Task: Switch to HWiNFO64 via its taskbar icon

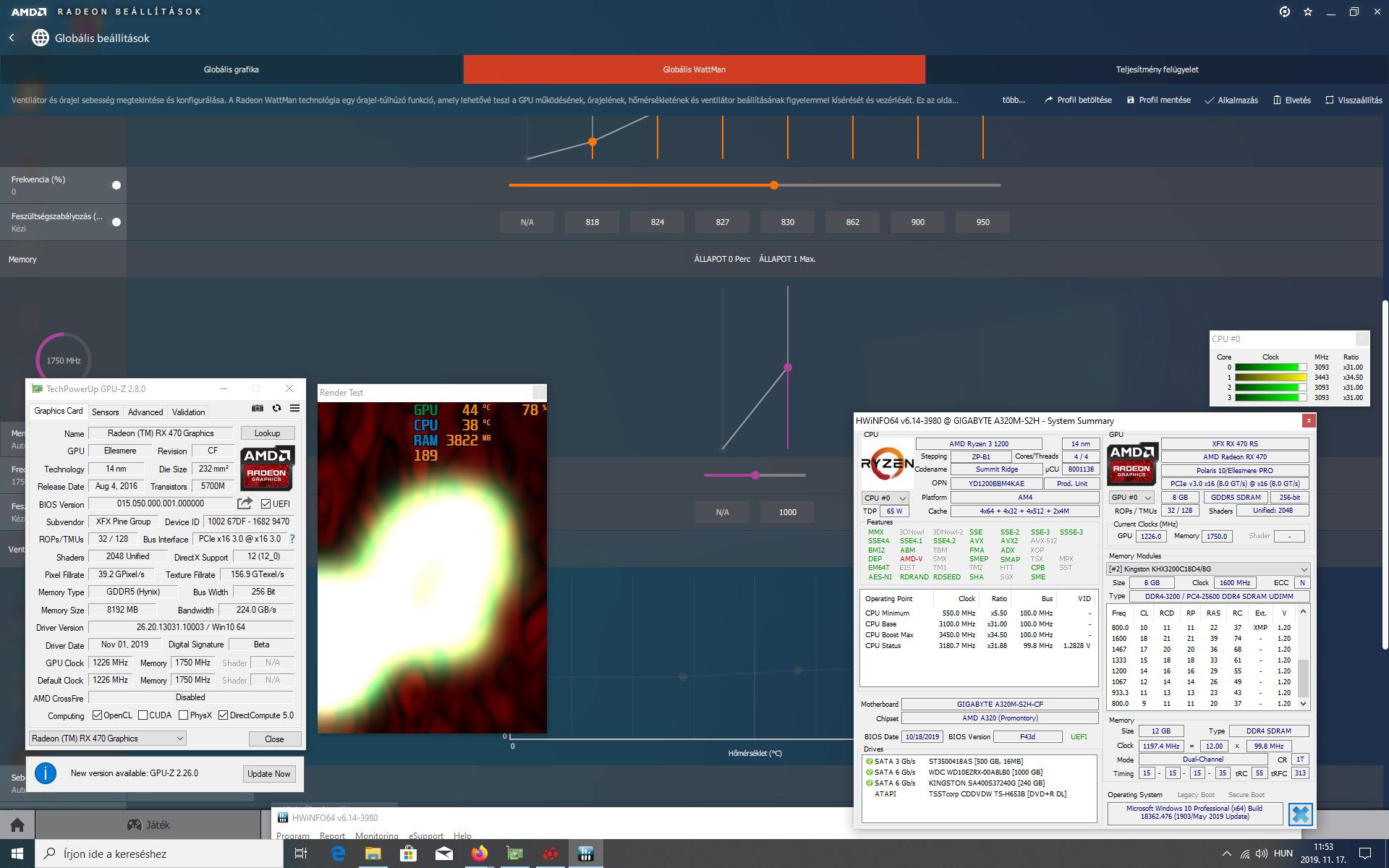Action: 585,854
